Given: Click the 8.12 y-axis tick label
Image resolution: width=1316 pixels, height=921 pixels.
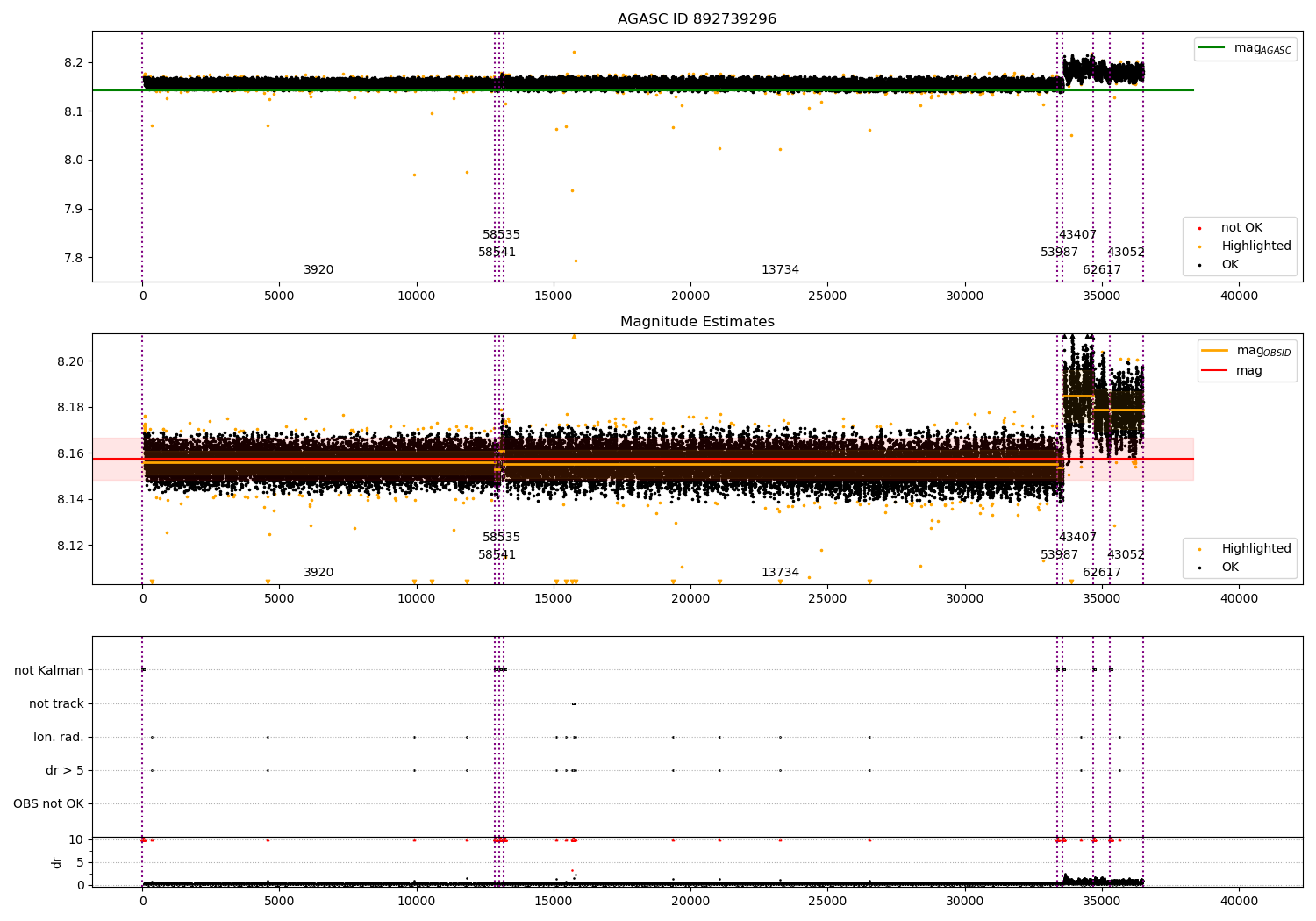Looking at the screenshot, I should pyautogui.click(x=70, y=546).
